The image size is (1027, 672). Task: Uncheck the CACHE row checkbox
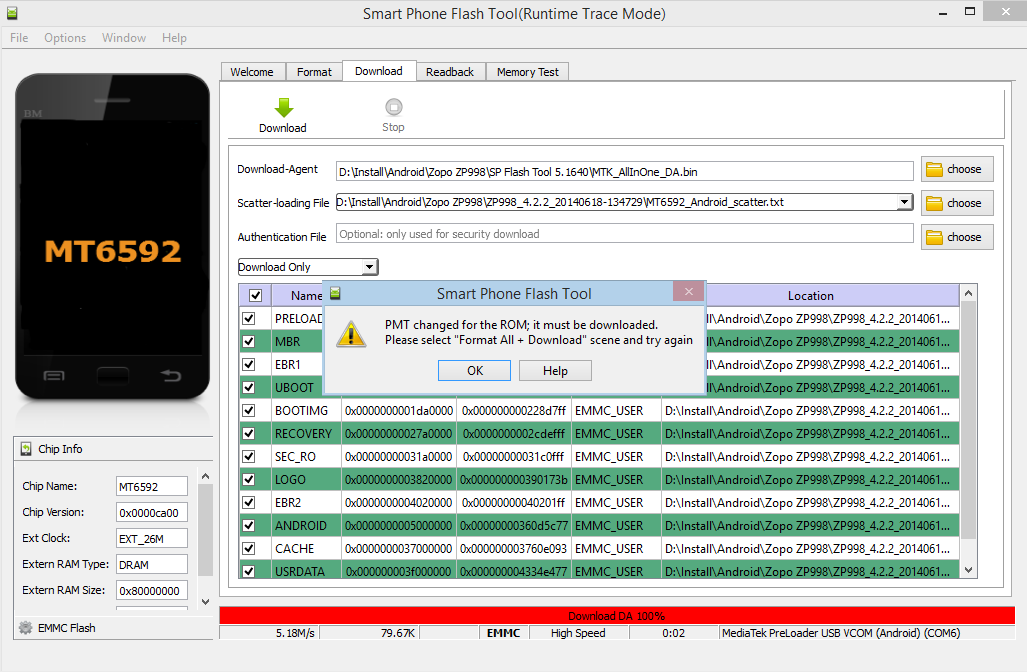[x=249, y=548]
